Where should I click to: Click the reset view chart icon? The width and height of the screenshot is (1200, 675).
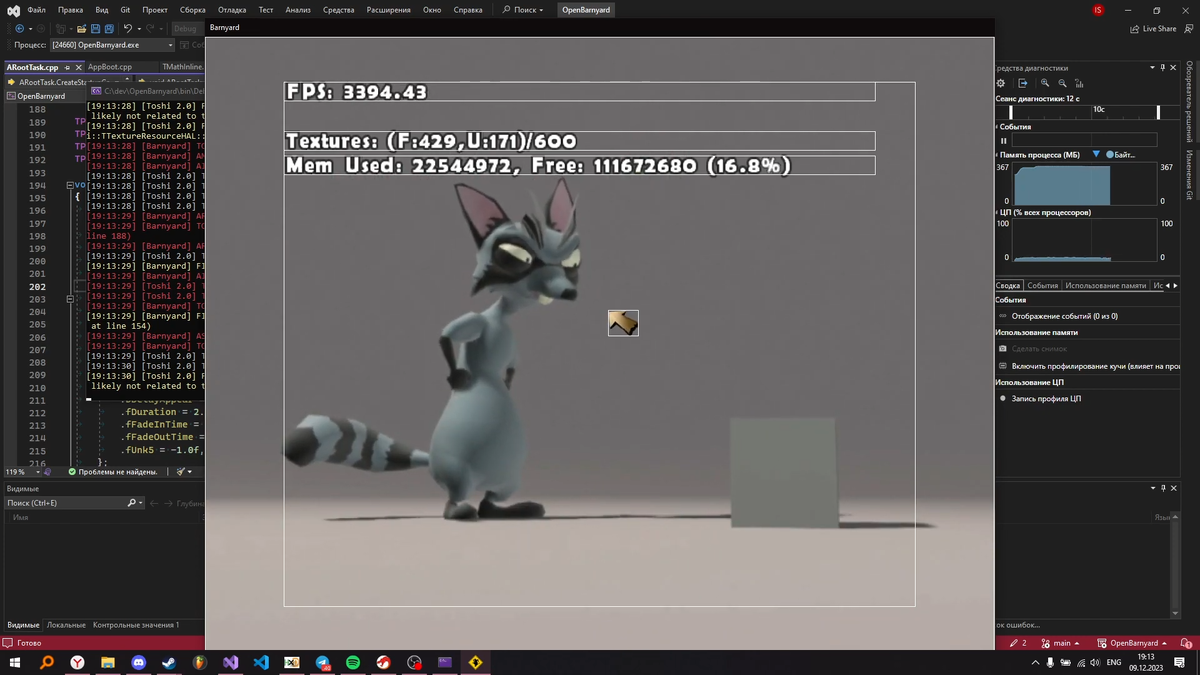tap(1079, 83)
